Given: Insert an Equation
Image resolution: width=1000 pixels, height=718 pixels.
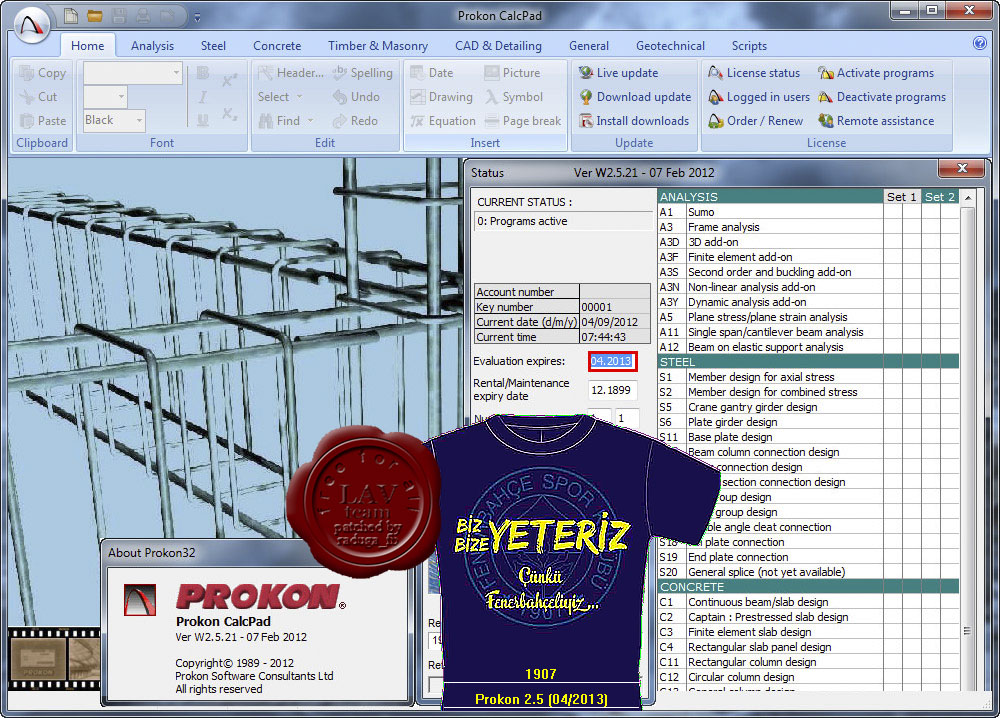Looking at the screenshot, I should click(x=443, y=121).
